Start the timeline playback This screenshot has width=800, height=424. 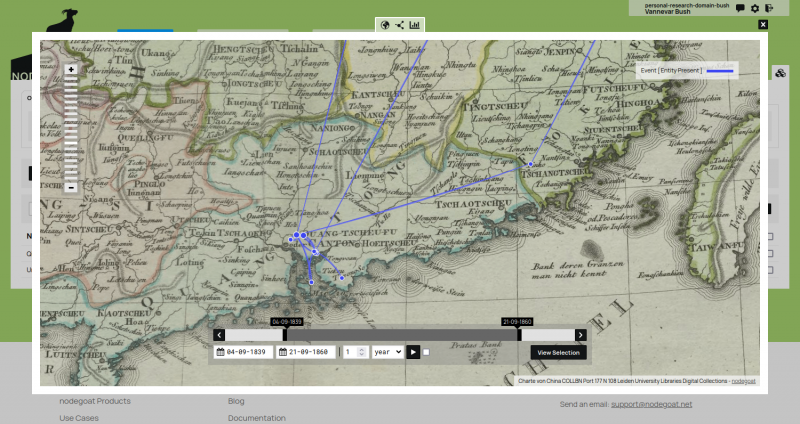click(x=413, y=352)
